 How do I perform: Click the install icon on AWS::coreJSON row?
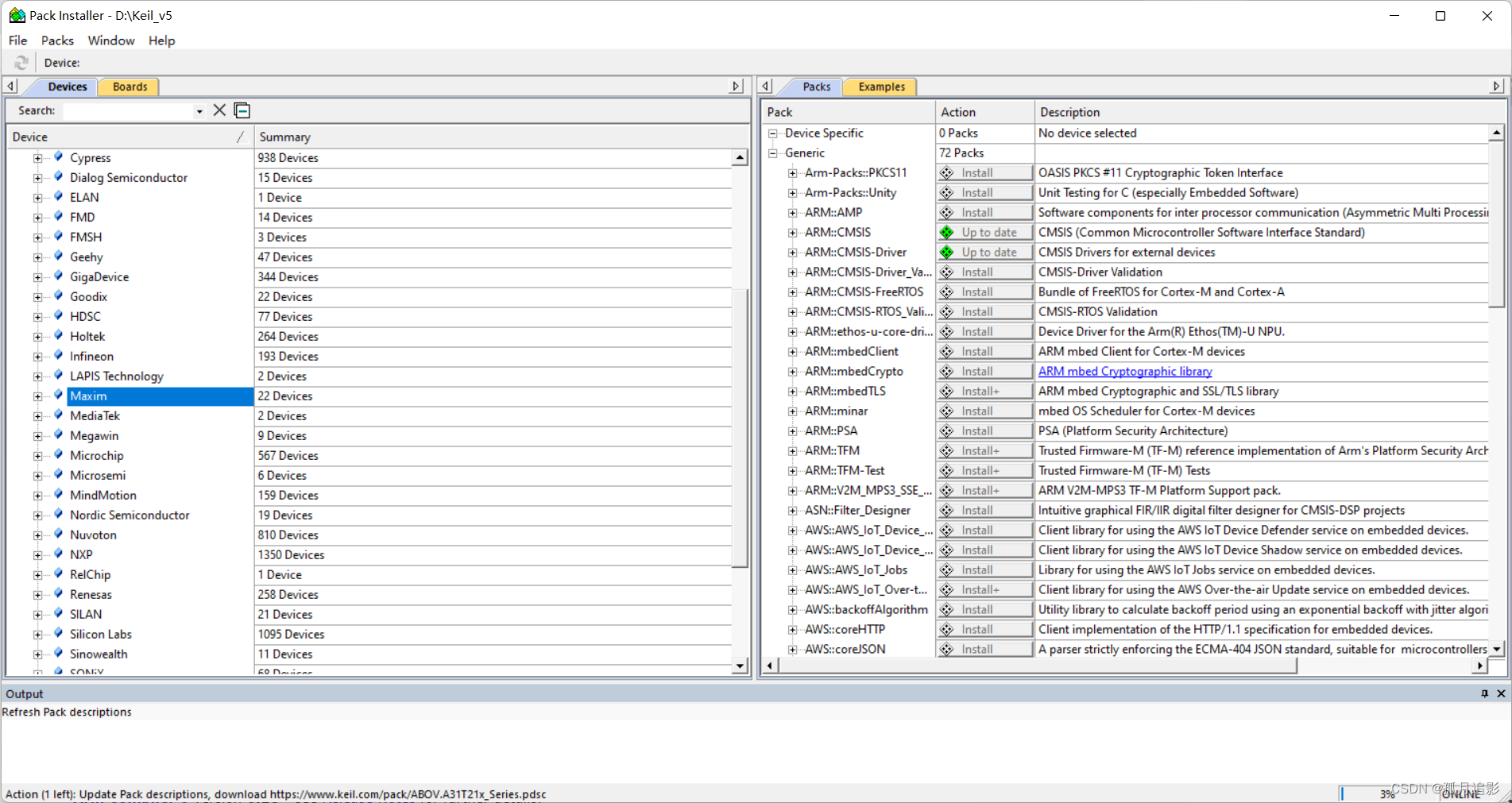pos(947,649)
